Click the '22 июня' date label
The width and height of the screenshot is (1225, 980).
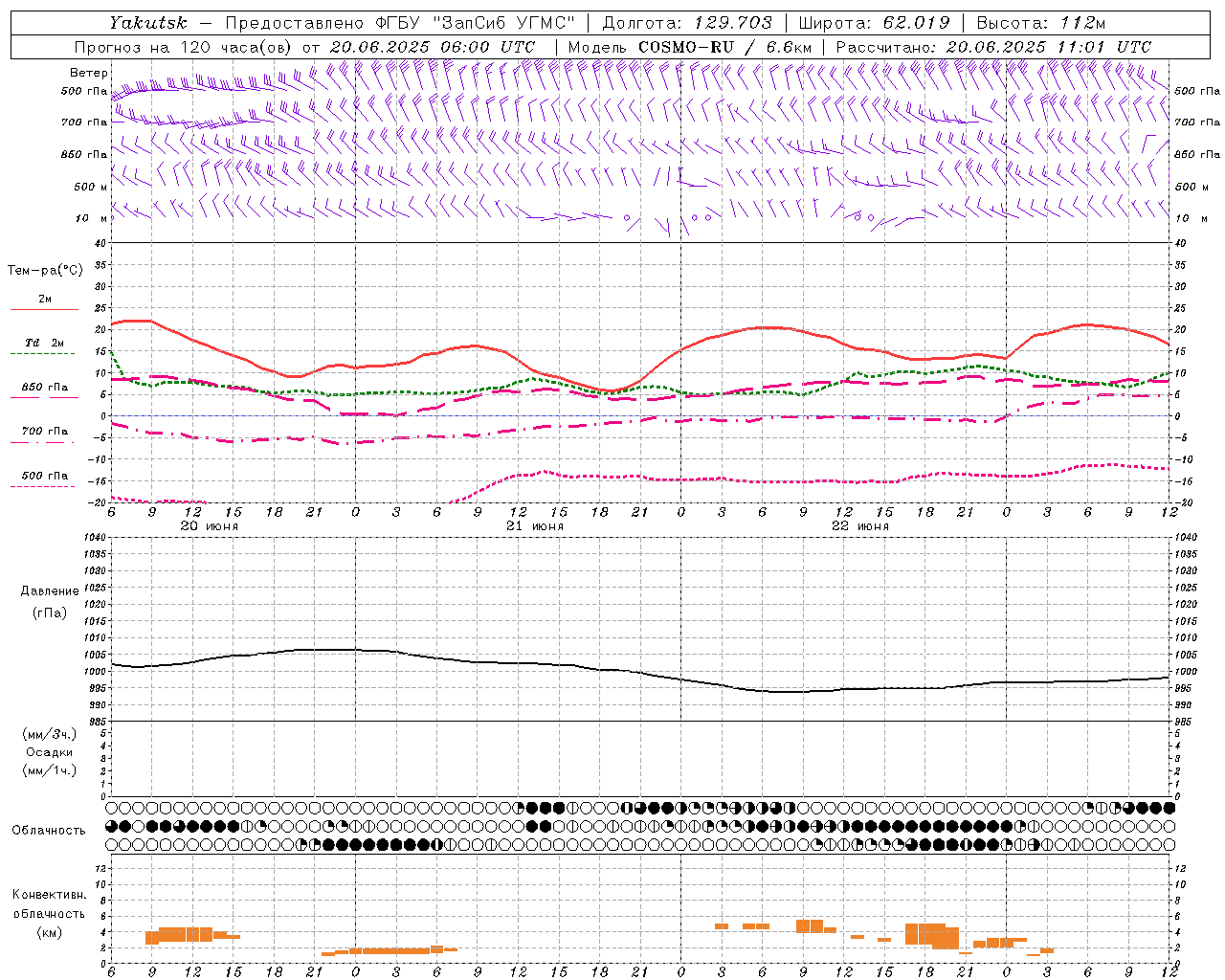(860, 526)
